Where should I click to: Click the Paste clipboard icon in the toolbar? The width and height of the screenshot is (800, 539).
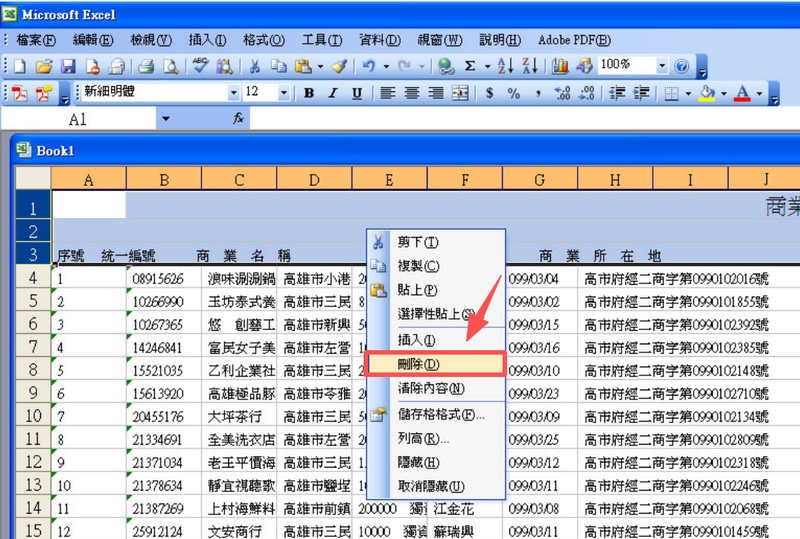coord(304,66)
